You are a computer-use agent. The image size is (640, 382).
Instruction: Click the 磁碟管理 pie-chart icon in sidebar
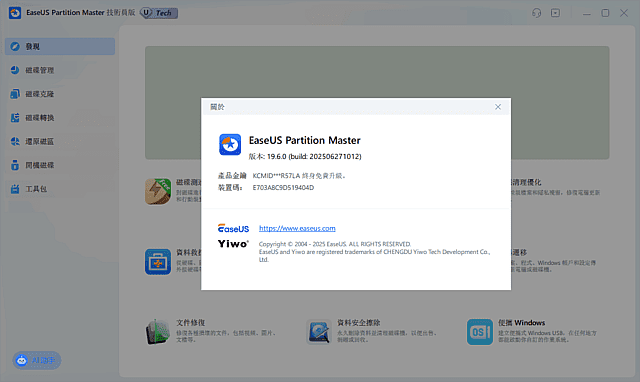click(x=15, y=70)
